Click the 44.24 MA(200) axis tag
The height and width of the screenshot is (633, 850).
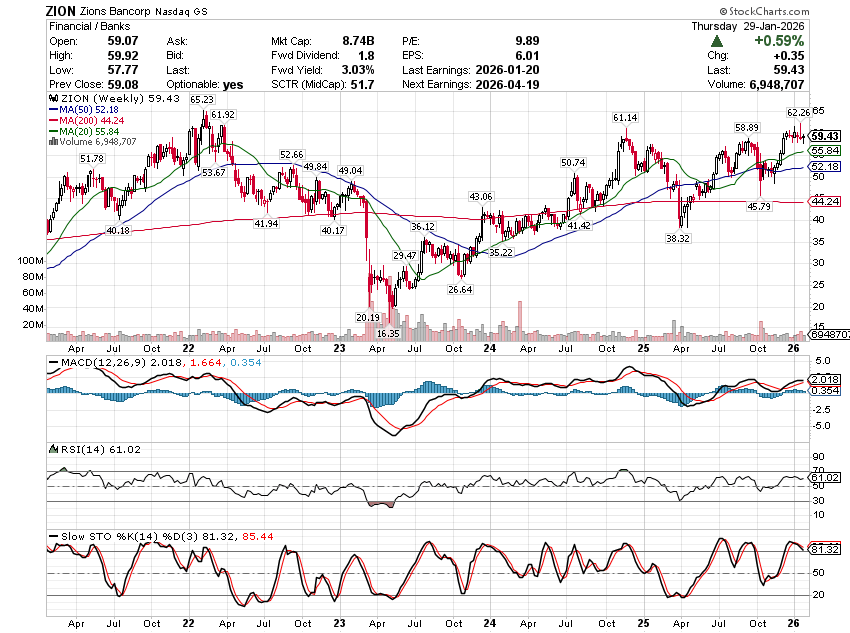[825, 202]
